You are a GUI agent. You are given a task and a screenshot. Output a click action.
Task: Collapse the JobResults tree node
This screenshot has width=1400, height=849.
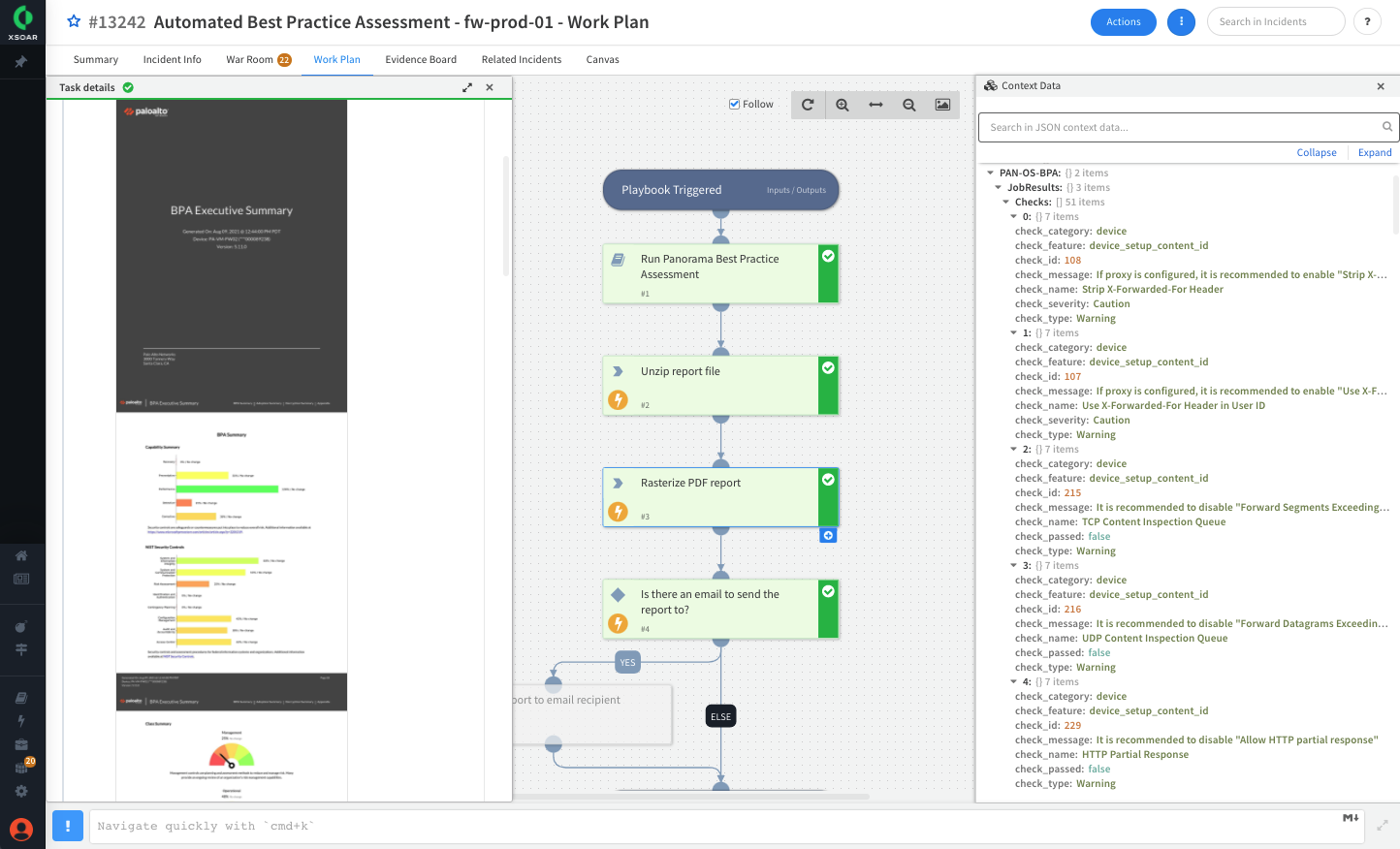998,188
